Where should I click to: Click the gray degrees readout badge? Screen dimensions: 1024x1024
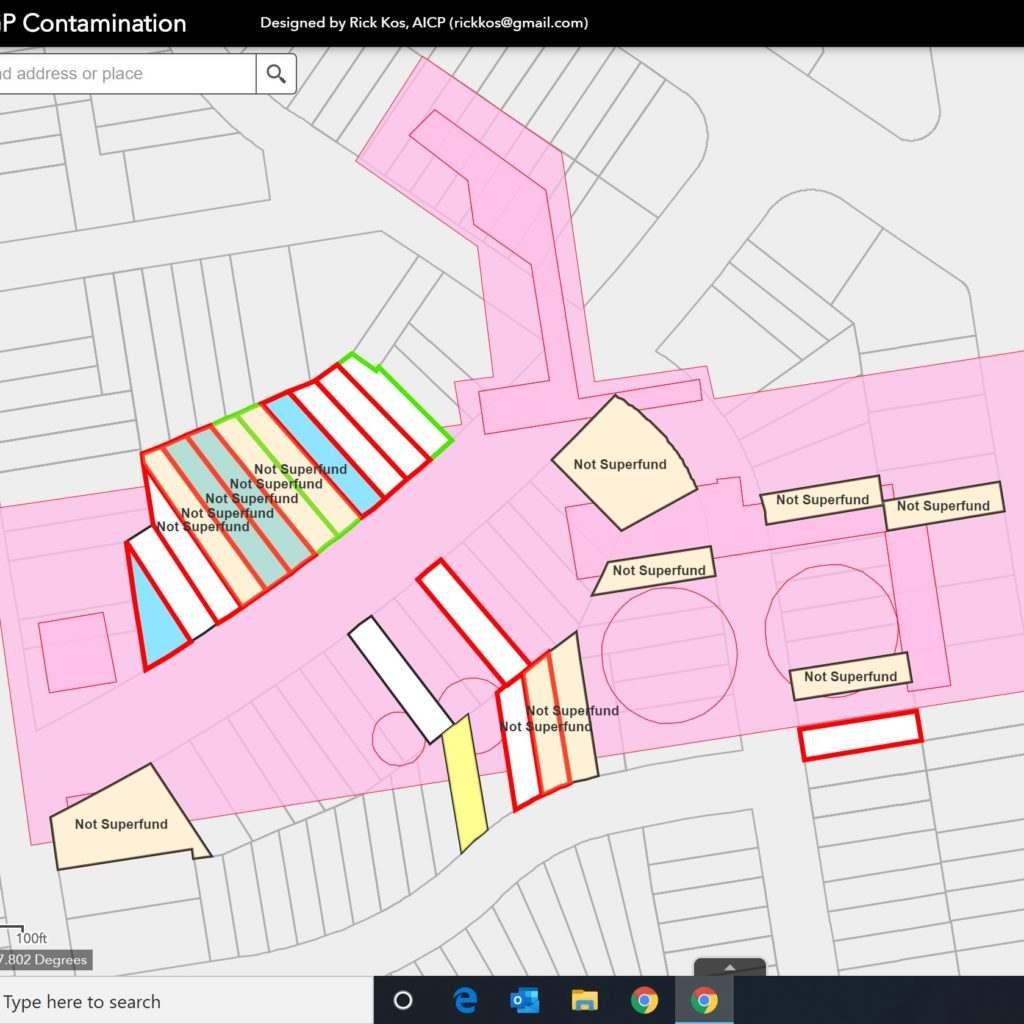[45, 959]
